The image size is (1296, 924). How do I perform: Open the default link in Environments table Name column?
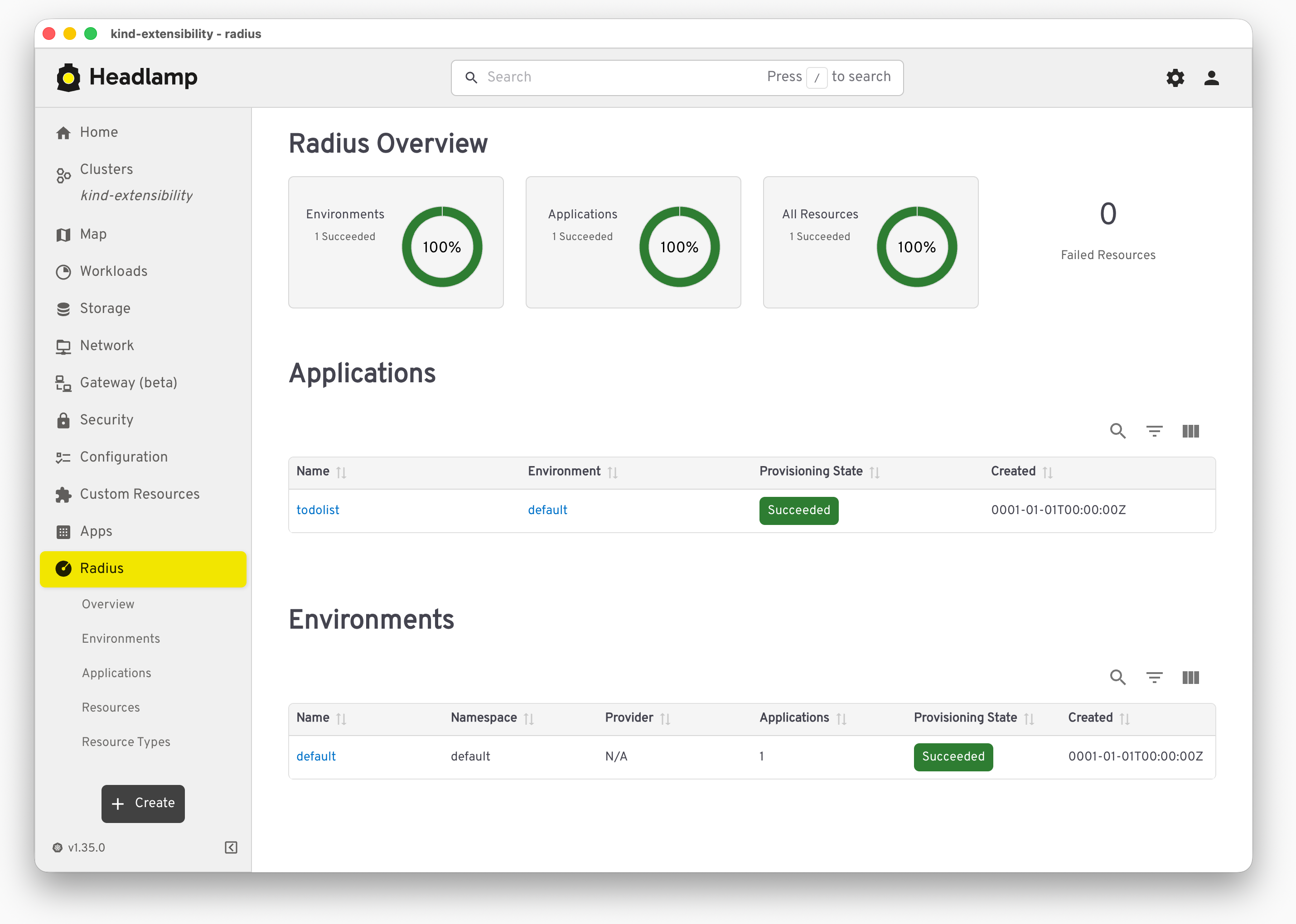[x=316, y=756]
